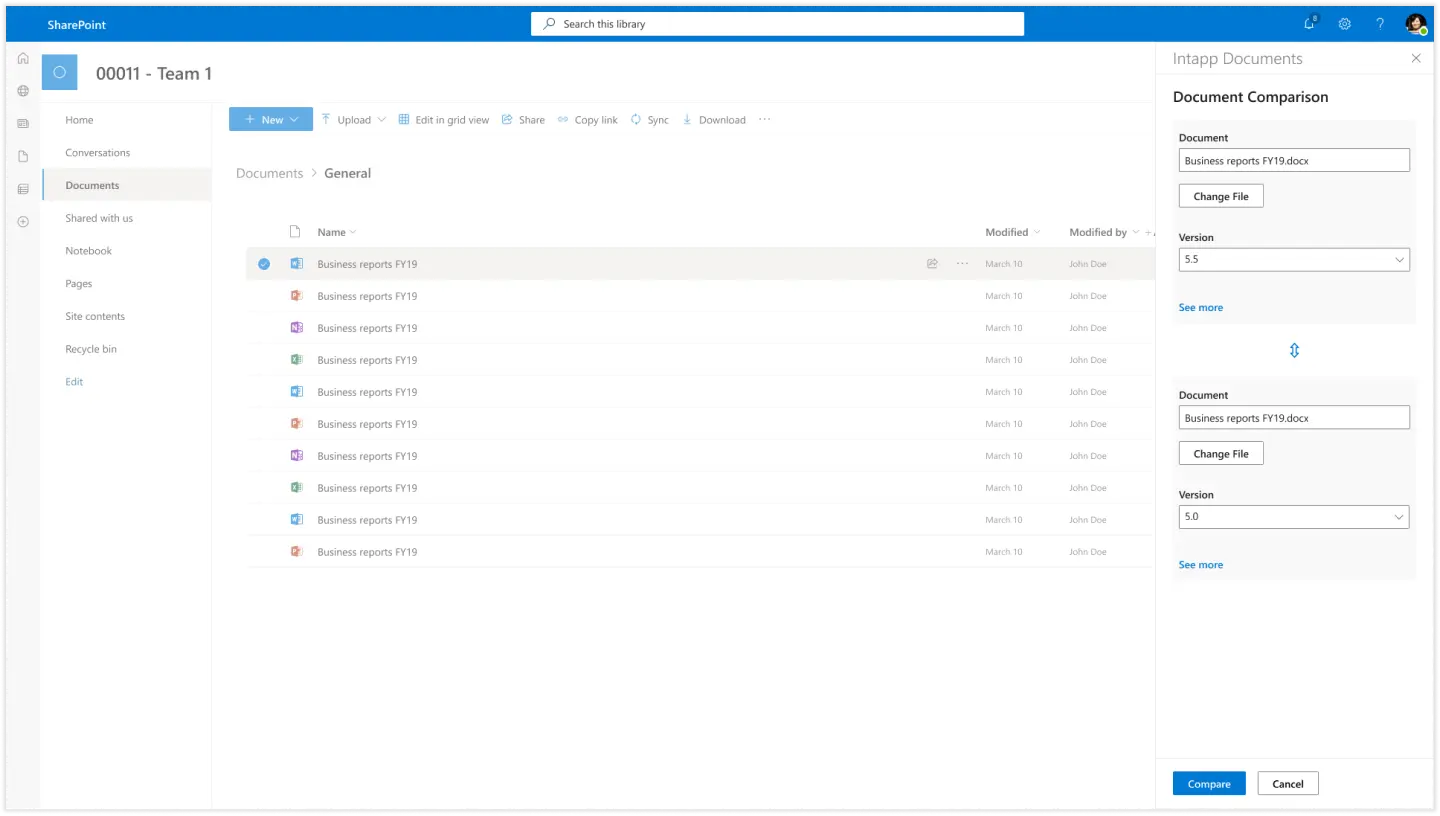This screenshot has height=816, width=1440.
Task: Click the Document field above the Version 5.5 dropdown
Action: click(x=1294, y=160)
